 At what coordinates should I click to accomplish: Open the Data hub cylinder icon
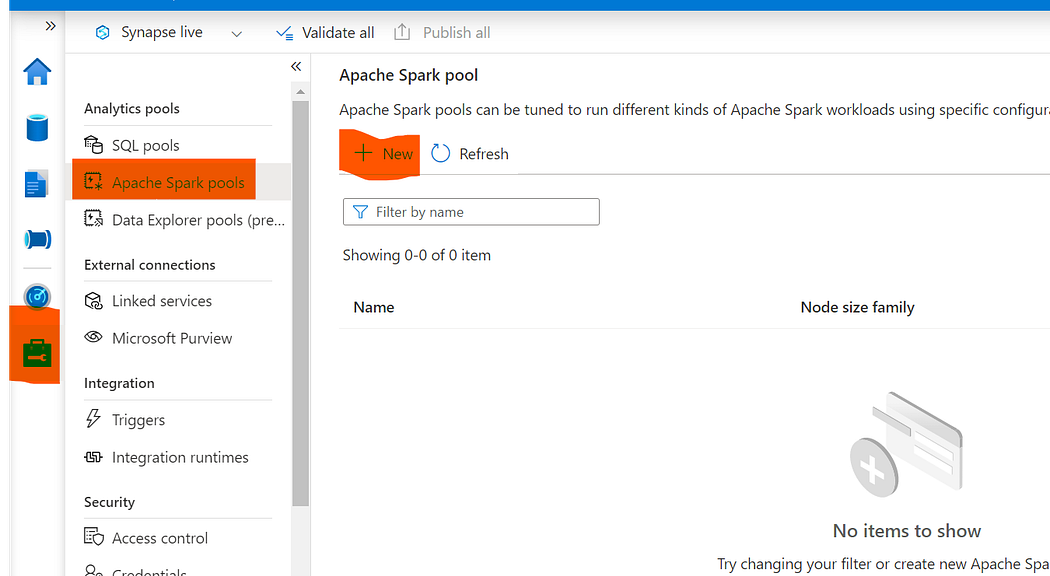(x=37, y=127)
